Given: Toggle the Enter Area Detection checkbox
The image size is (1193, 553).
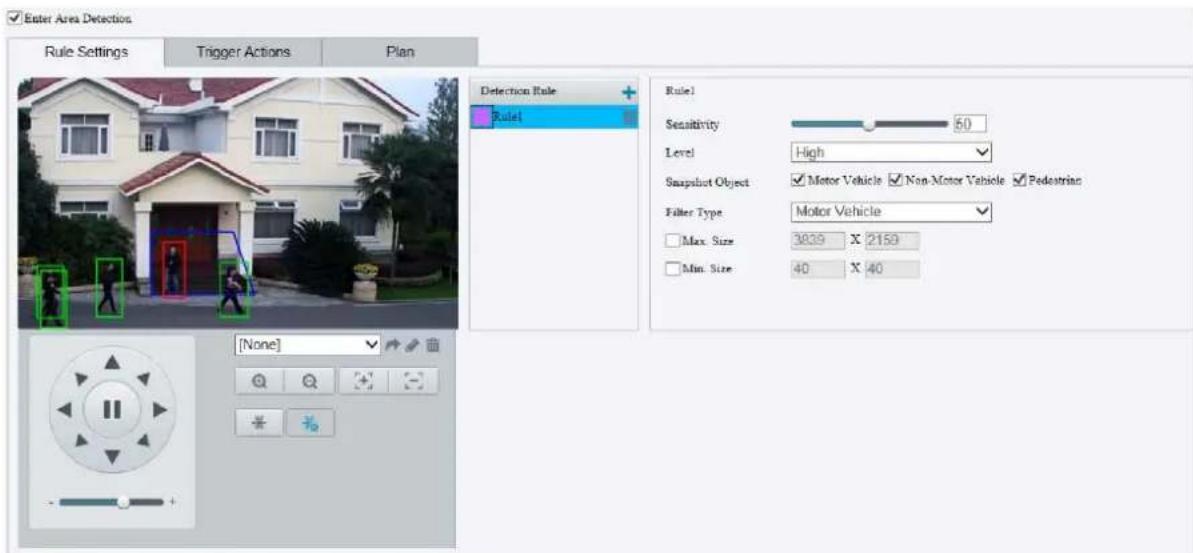Looking at the screenshot, I should point(12,18).
